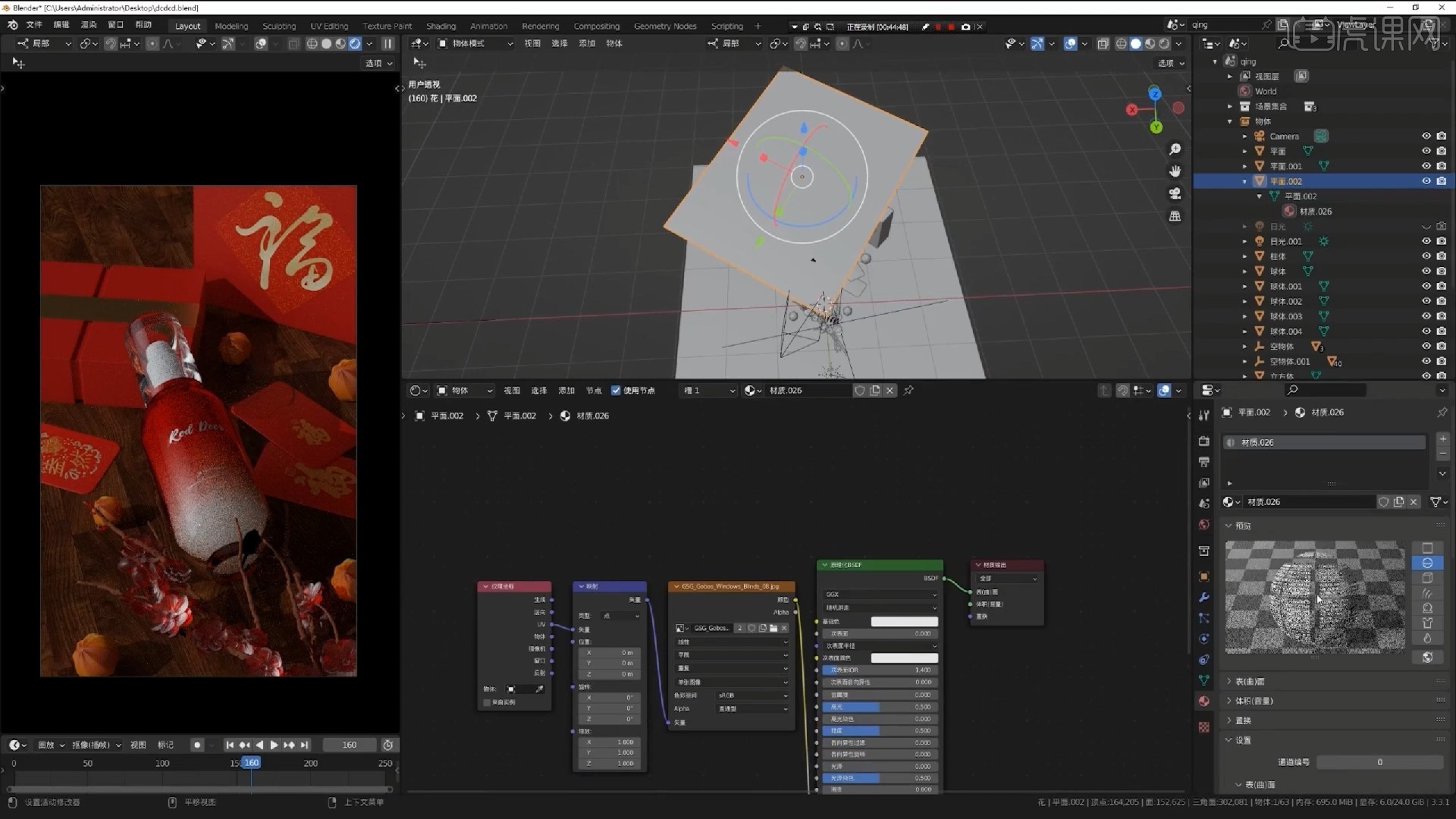This screenshot has width=1456, height=819.
Task: Open the Tool properties tab icon
Action: pyautogui.click(x=1203, y=416)
